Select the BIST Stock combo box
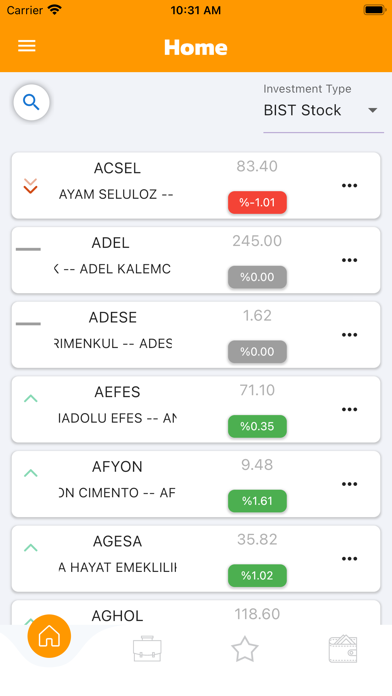392x696 pixels. coord(323,110)
